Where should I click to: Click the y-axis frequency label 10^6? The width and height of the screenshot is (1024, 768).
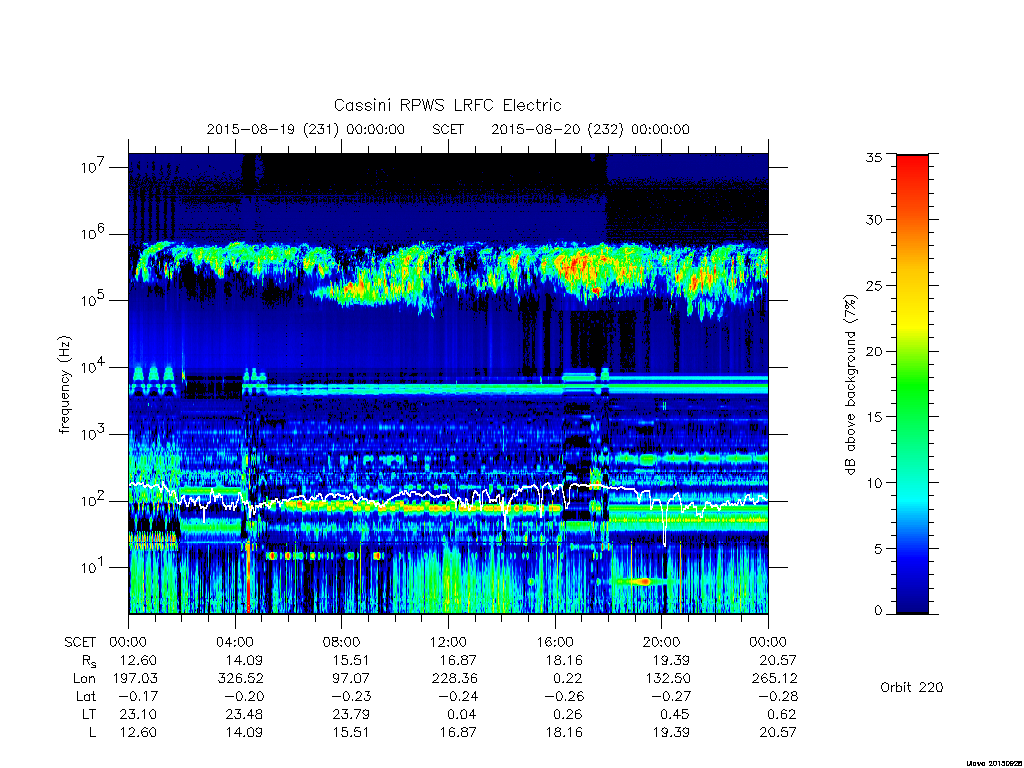[x=93, y=233]
